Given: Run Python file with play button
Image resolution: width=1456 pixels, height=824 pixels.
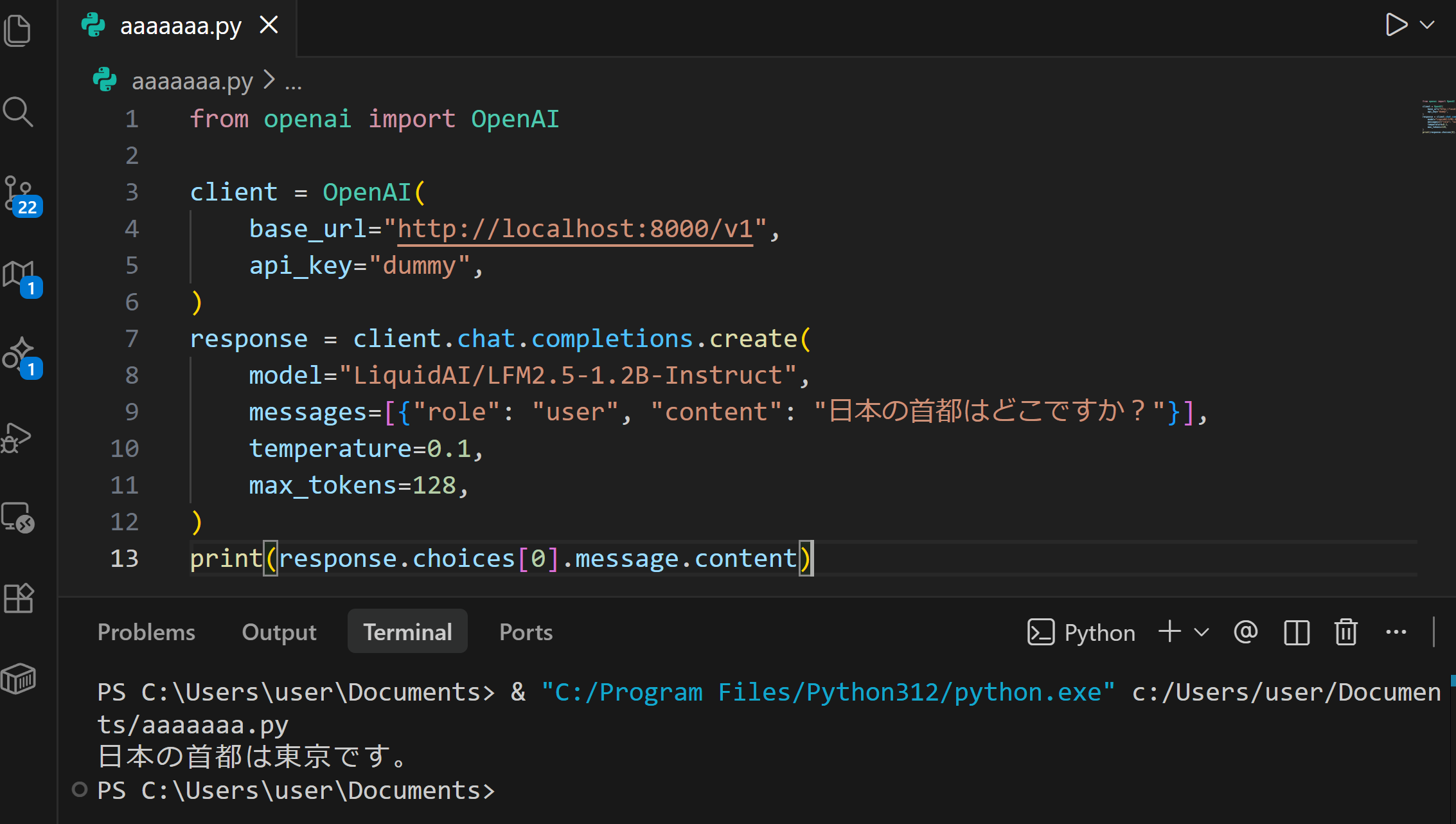Looking at the screenshot, I should 1396,25.
